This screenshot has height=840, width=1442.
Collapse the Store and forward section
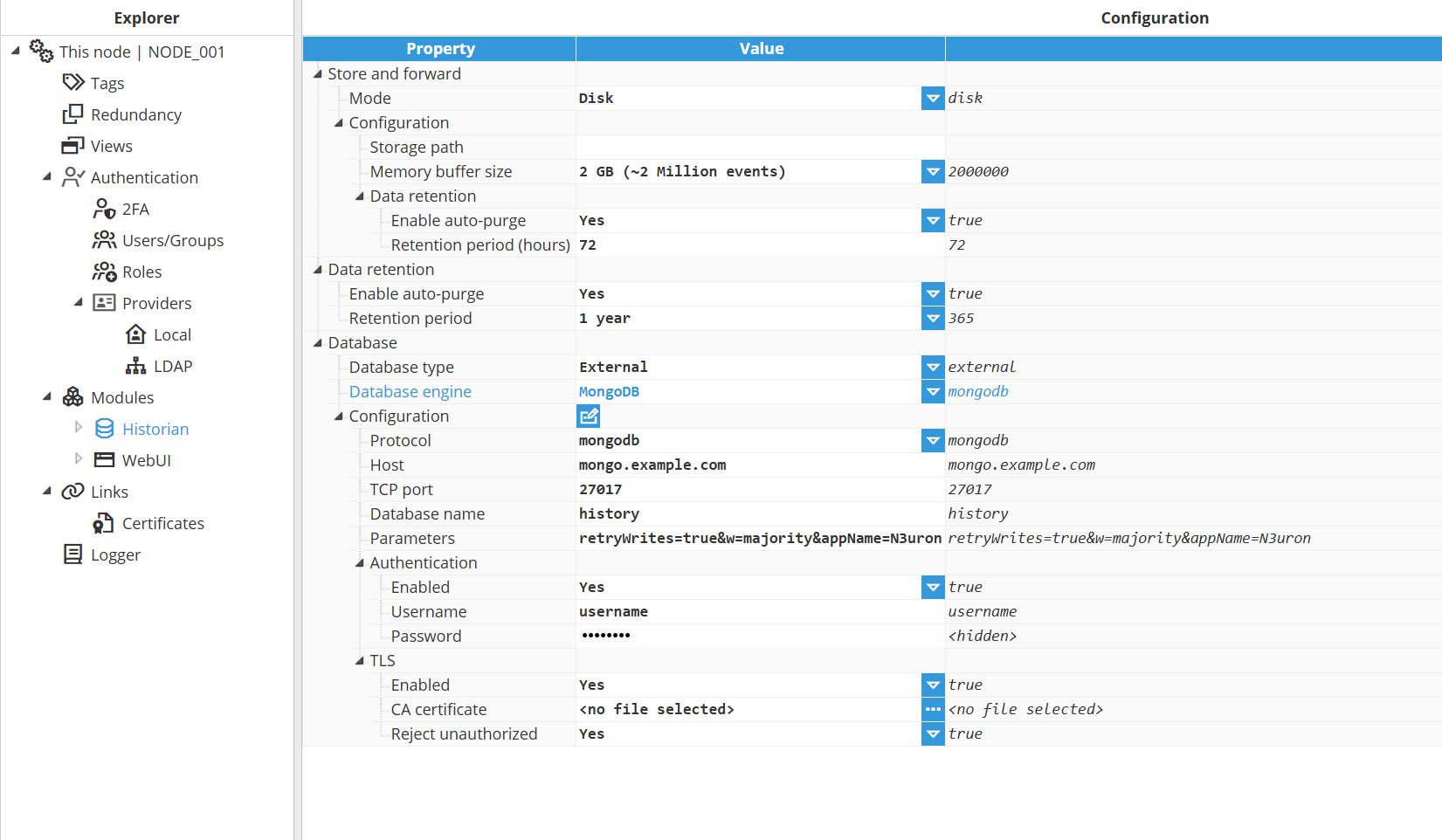tap(318, 74)
